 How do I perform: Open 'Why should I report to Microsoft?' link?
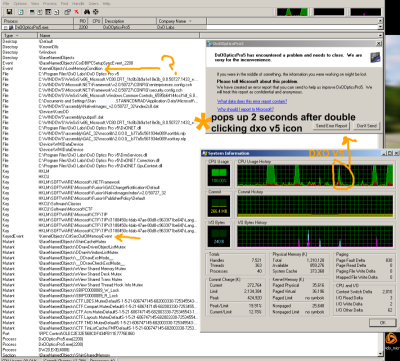(x=245, y=109)
